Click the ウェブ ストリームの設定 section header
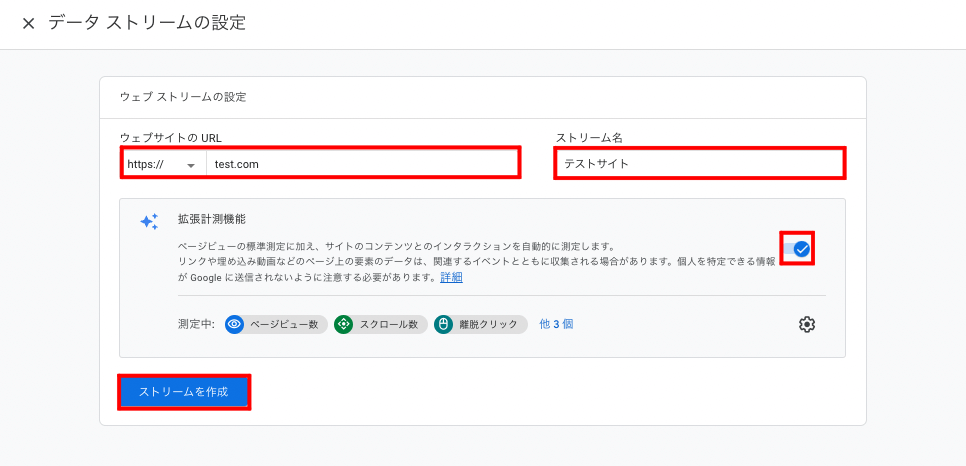966x466 pixels. click(x=183, y=97)
